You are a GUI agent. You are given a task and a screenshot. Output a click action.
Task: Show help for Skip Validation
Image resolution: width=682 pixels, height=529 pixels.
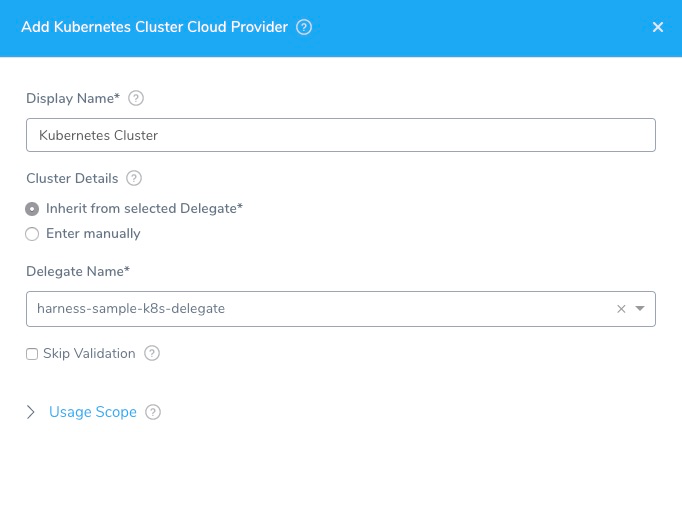click(152, 353)
